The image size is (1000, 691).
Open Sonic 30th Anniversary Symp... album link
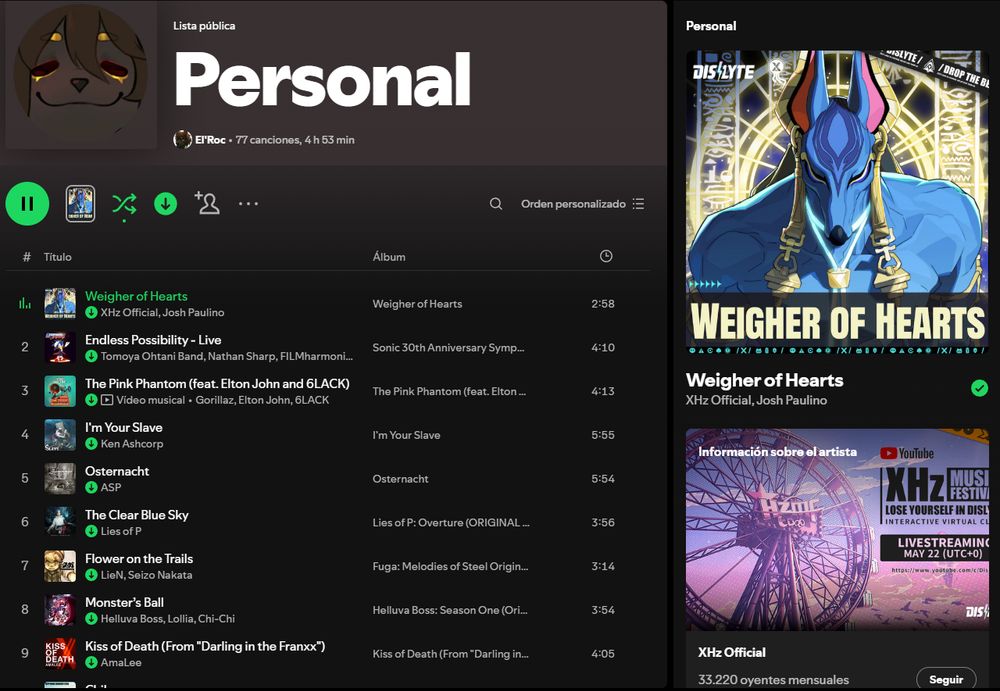[x=448, y=348]
